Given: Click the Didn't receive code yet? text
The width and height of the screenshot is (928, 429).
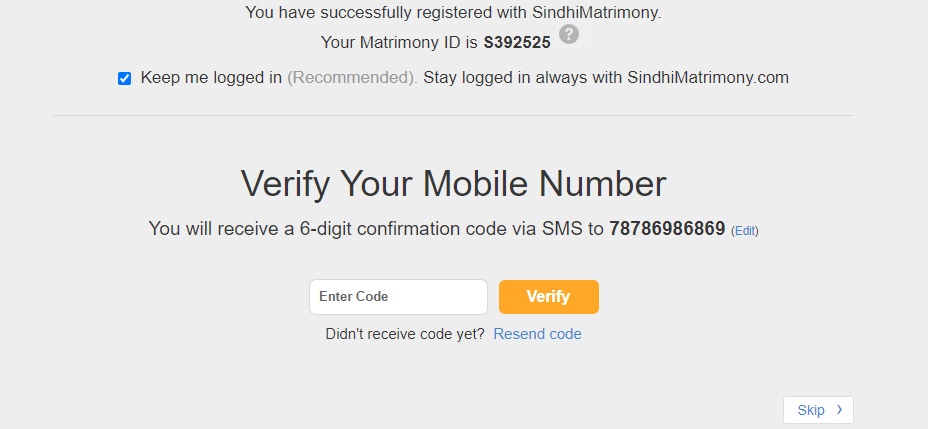Looking at the screenshot, I should pos(405,334).
